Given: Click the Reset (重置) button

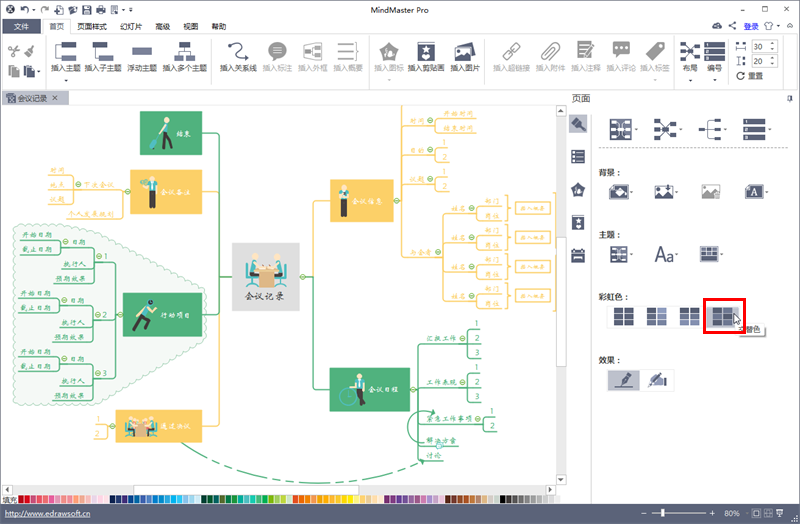Looking at the screenshot, I should coord(749,76).
